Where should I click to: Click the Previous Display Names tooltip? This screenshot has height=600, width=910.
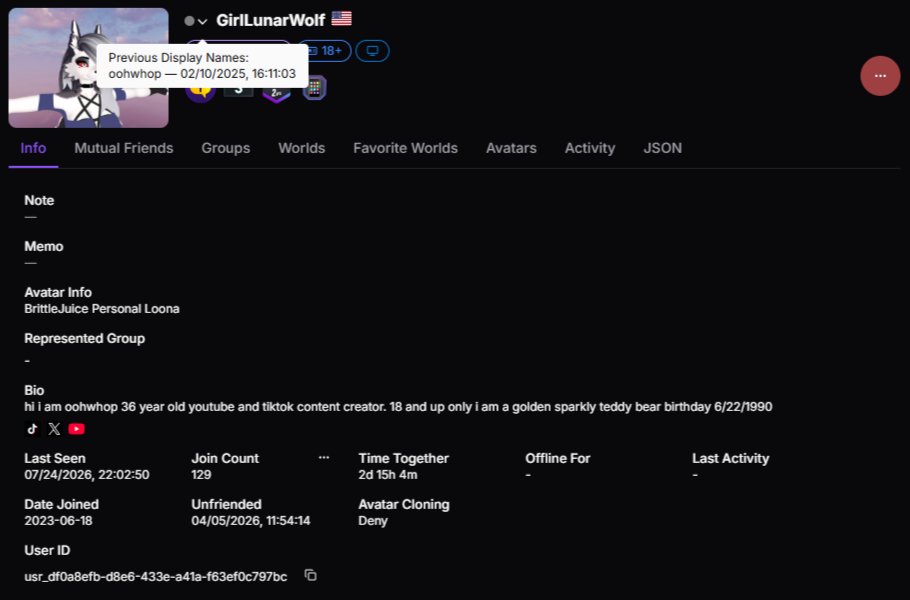point(202,66)
